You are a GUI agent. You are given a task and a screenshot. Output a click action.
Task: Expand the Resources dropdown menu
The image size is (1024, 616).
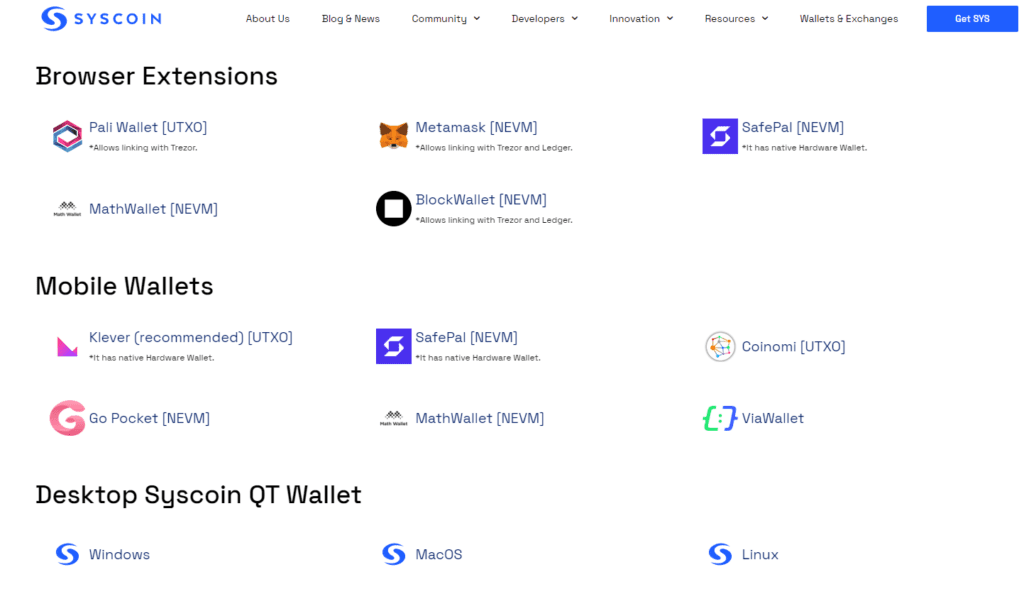tap(736, 19)
